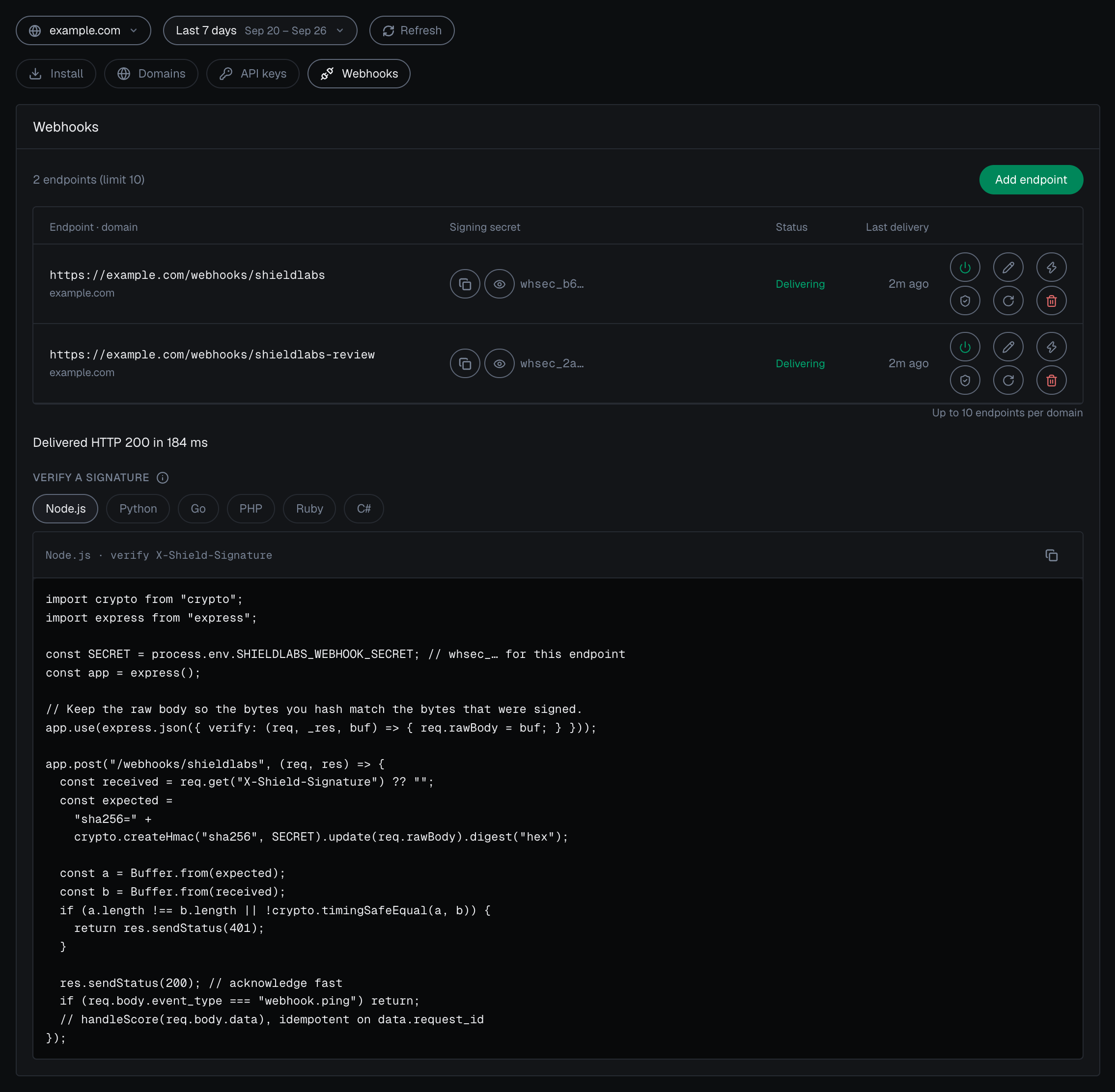Click the Signing secret column header
This screenshot has width=1115, height=1092.
click(x=485, y=227)
